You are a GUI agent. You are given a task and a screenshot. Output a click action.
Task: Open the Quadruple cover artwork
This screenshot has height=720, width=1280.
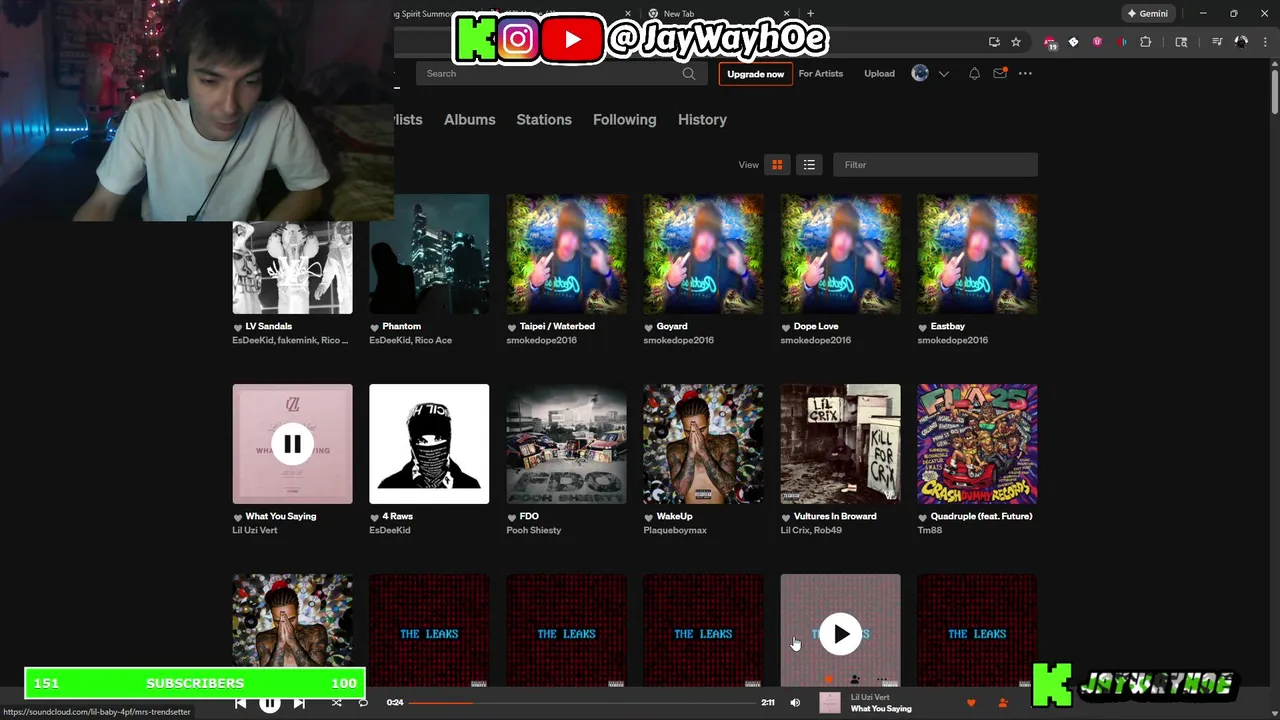tap(977, 444)
